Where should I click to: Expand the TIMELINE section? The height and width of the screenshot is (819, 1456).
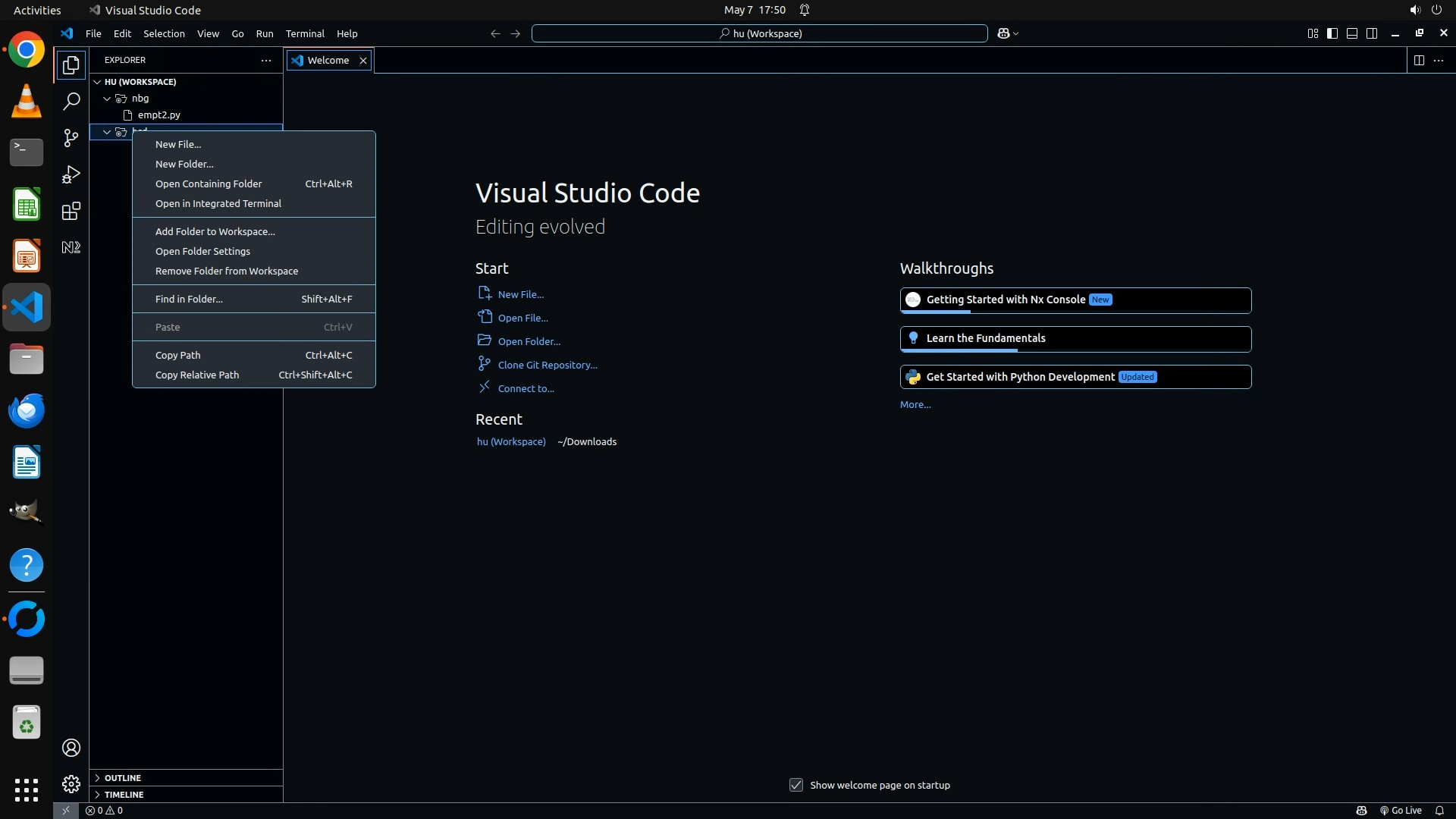[x=124, y=794]
